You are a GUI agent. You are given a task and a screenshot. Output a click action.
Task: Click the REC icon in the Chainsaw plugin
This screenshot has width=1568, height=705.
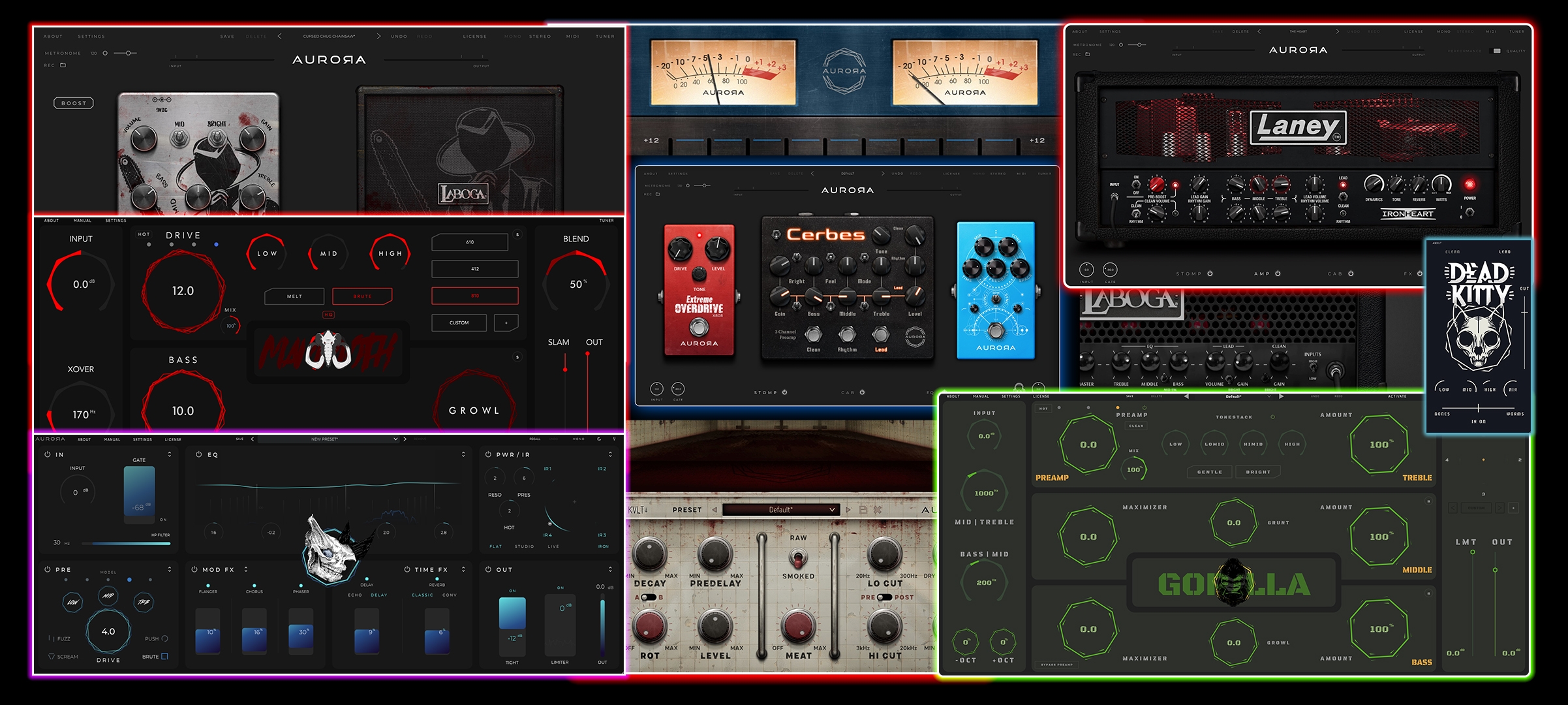[x=63, y=65]
